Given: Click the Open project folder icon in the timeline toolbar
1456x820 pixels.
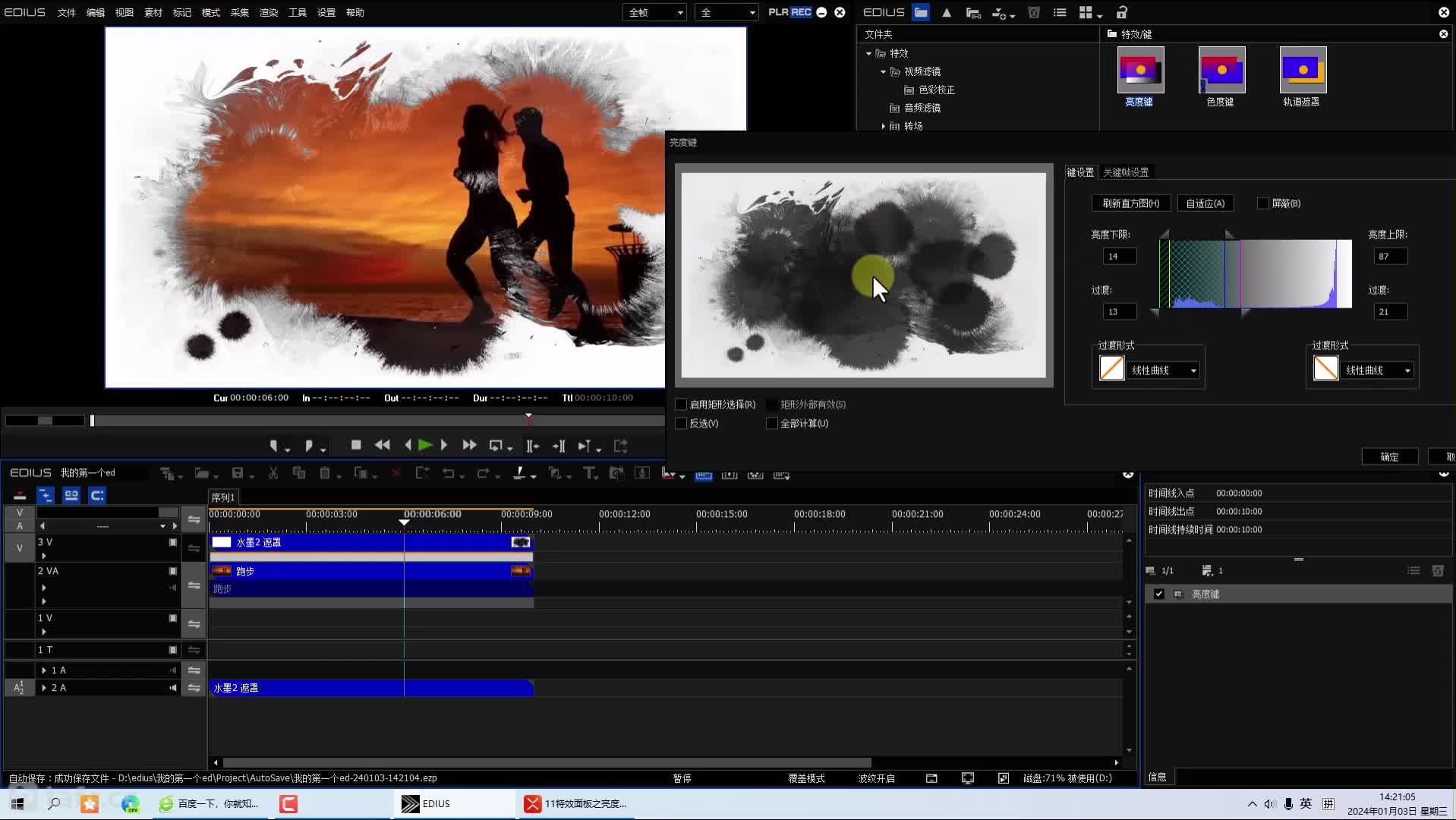Looking at the screenshot, I should tap(201, 473).
